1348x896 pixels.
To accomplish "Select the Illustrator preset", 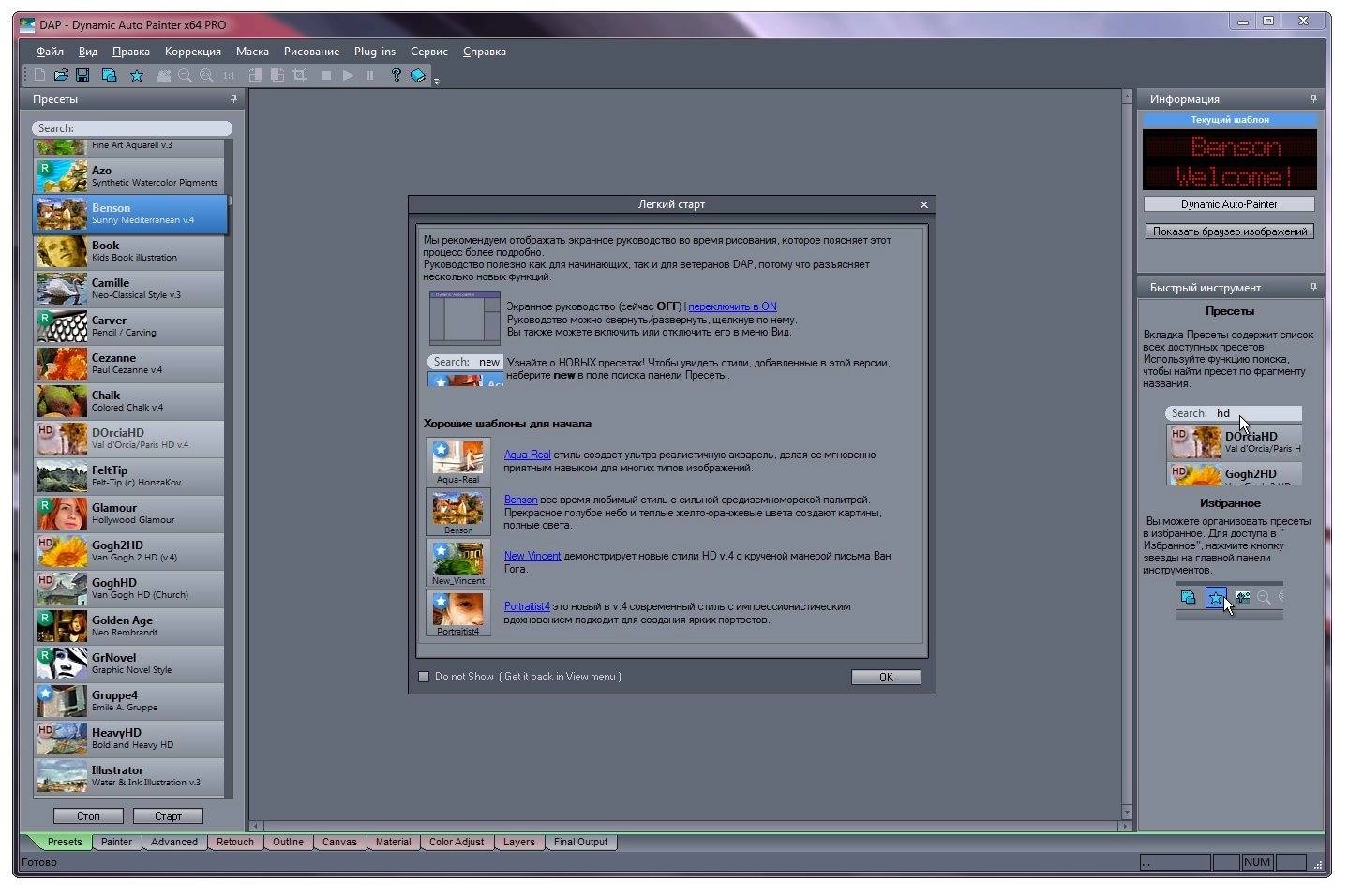I will 130,776.
